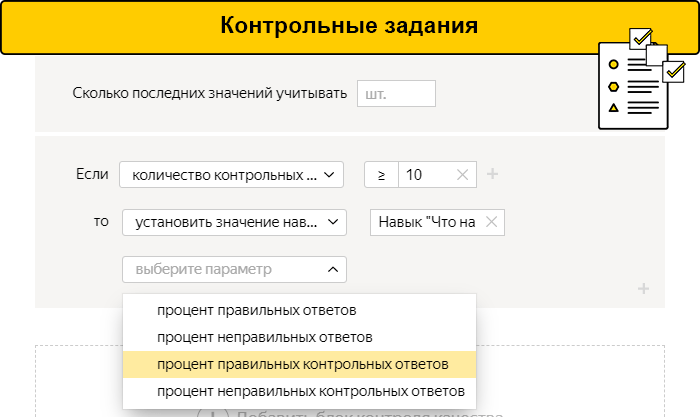The width and height of the screenshot is (700, 417).
Task: Click the circled plus icon of the add block
Action: (x=213, y=413)
